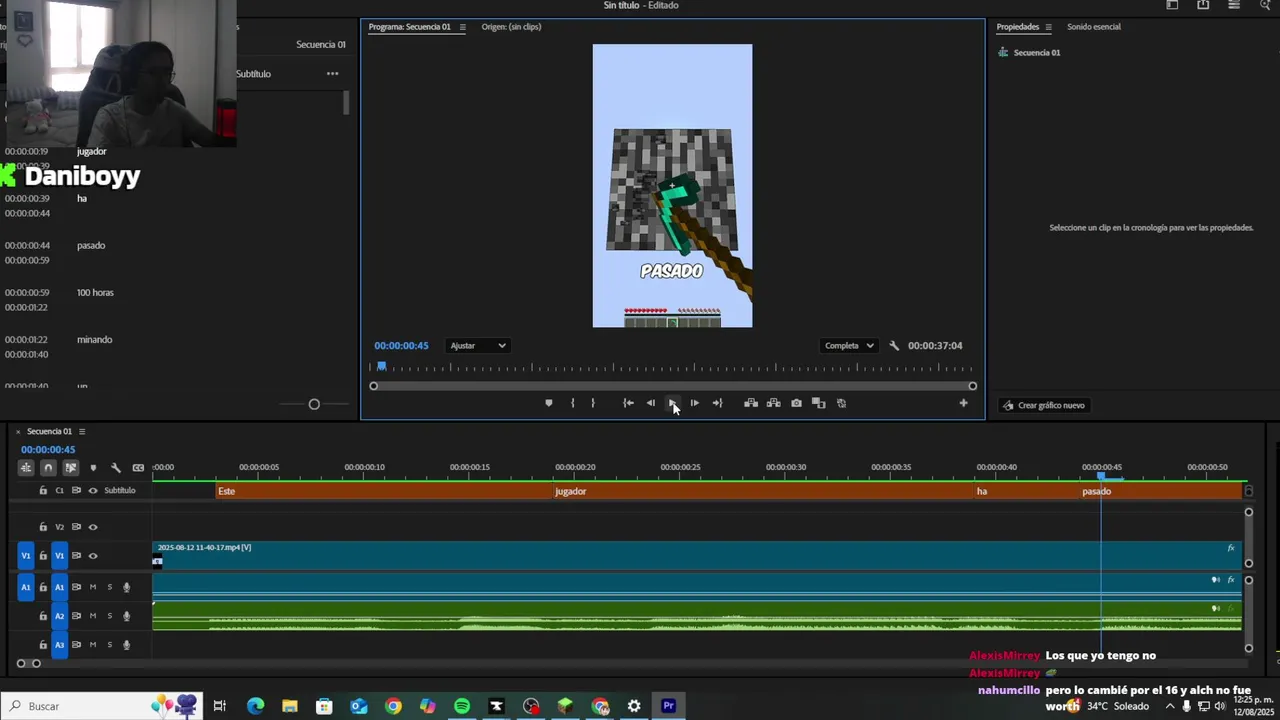
Task: Go to In point button
Action: [628, 403]
